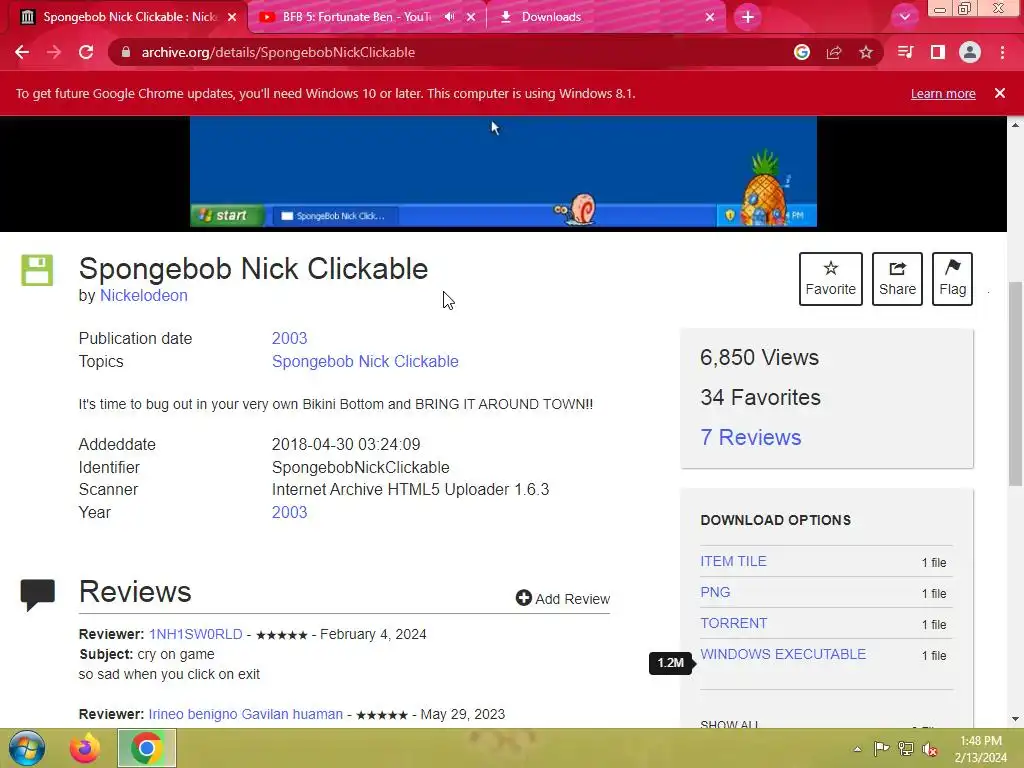Viewport: 1024px width, 768px height.
Task: Click the page vertical scrollbar thumb
Action: point(1015,384)
